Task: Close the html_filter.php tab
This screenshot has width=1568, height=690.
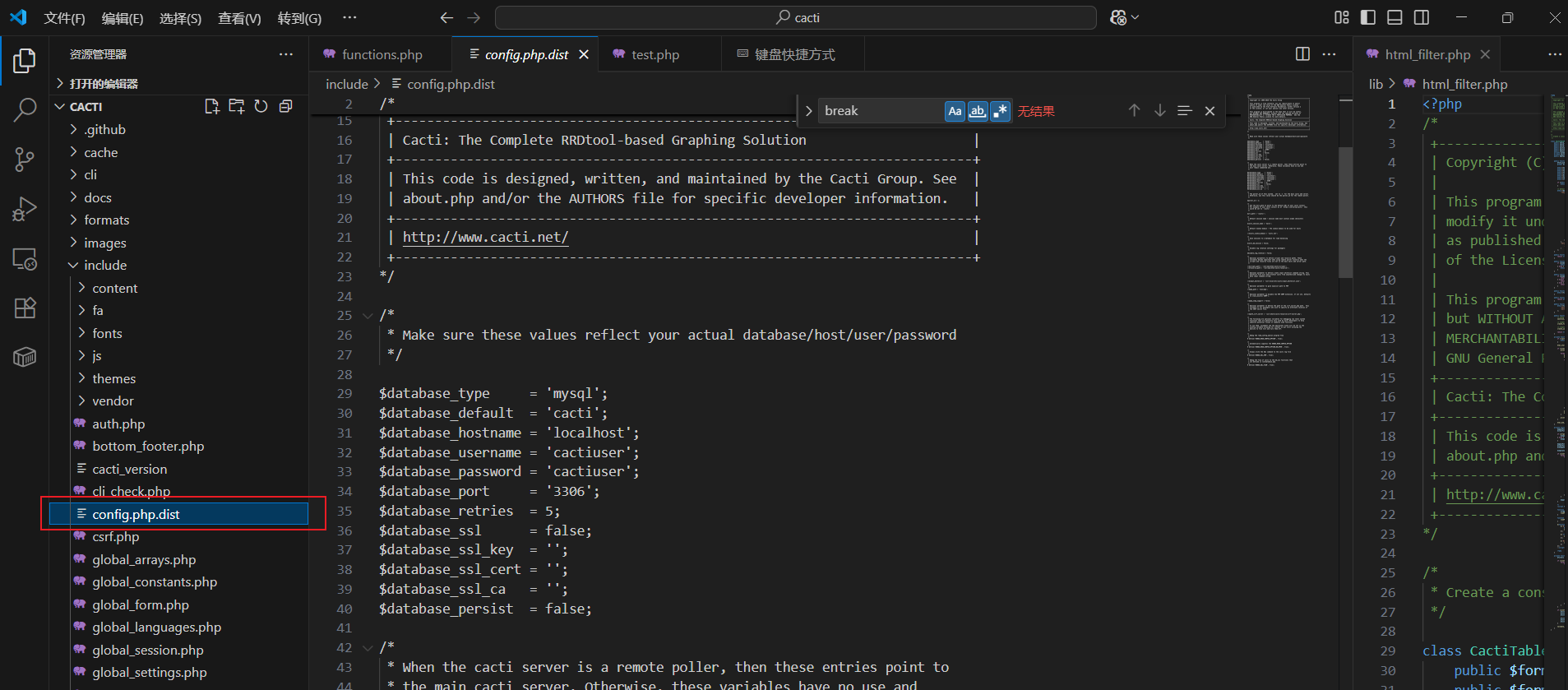Action: pyautogui.click(x=1485, y=54)
